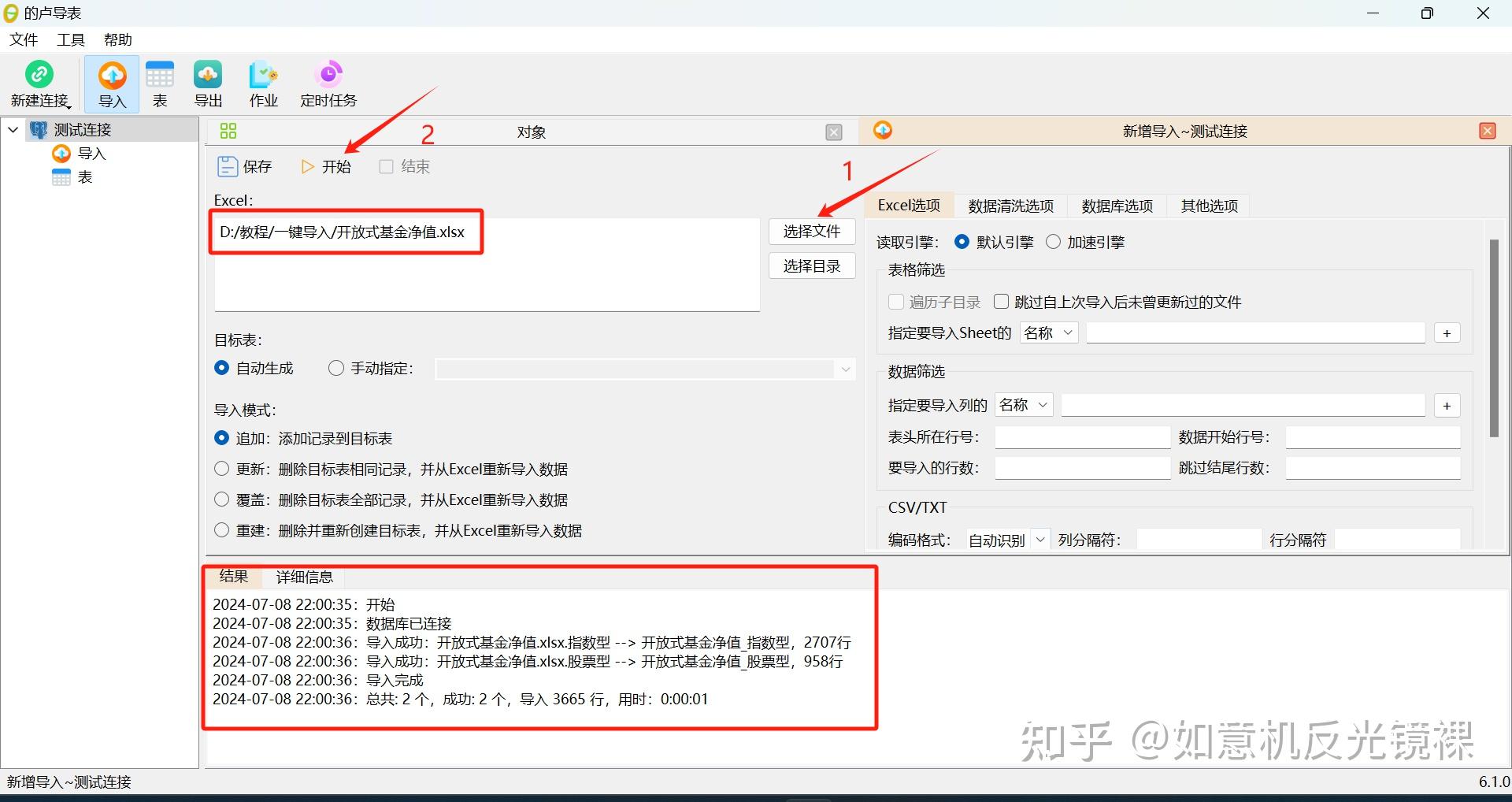
Task: Select the 覆盖 import mode
Action: coord(221,499)
